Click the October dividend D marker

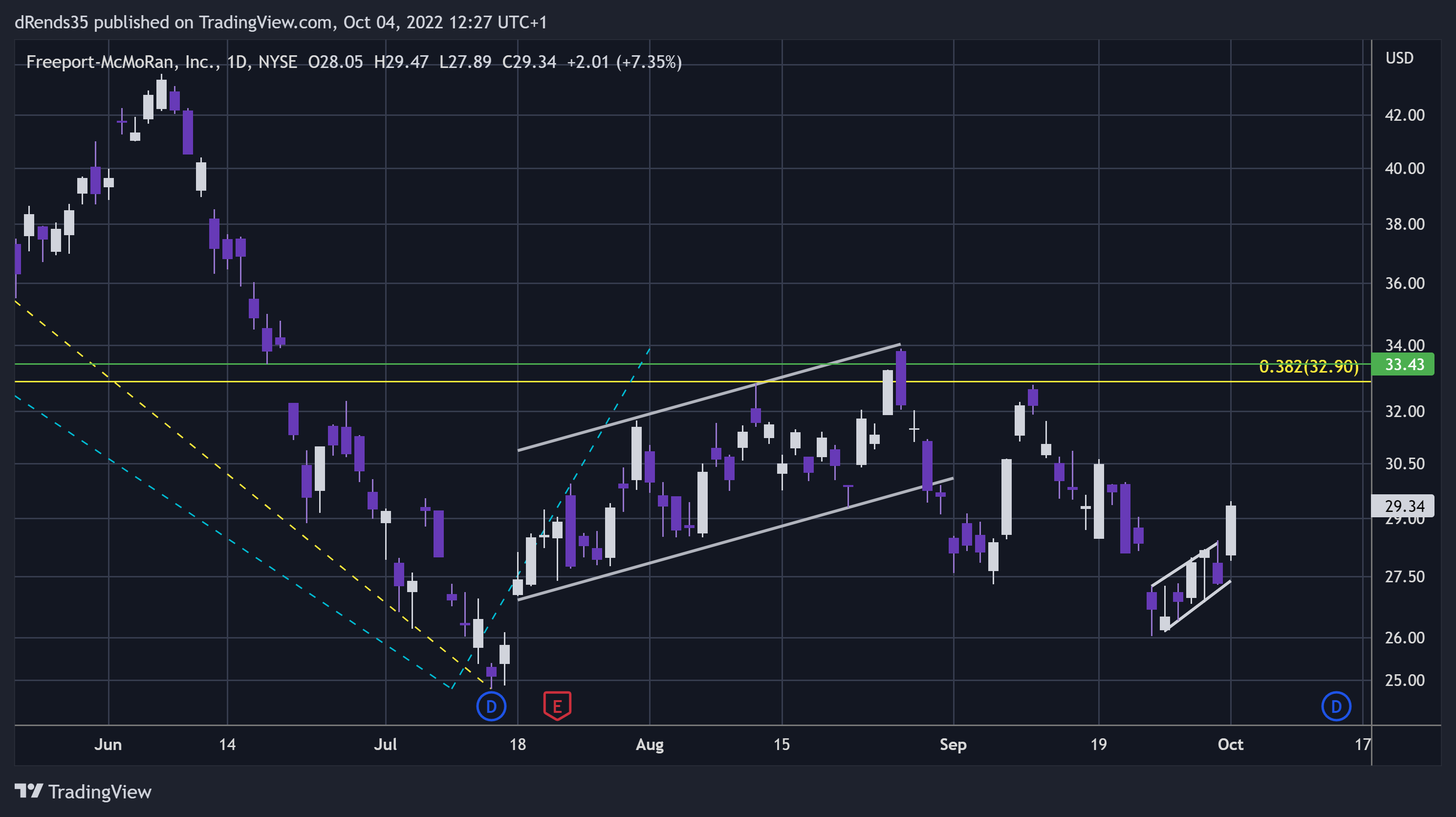coord(1336,706)
